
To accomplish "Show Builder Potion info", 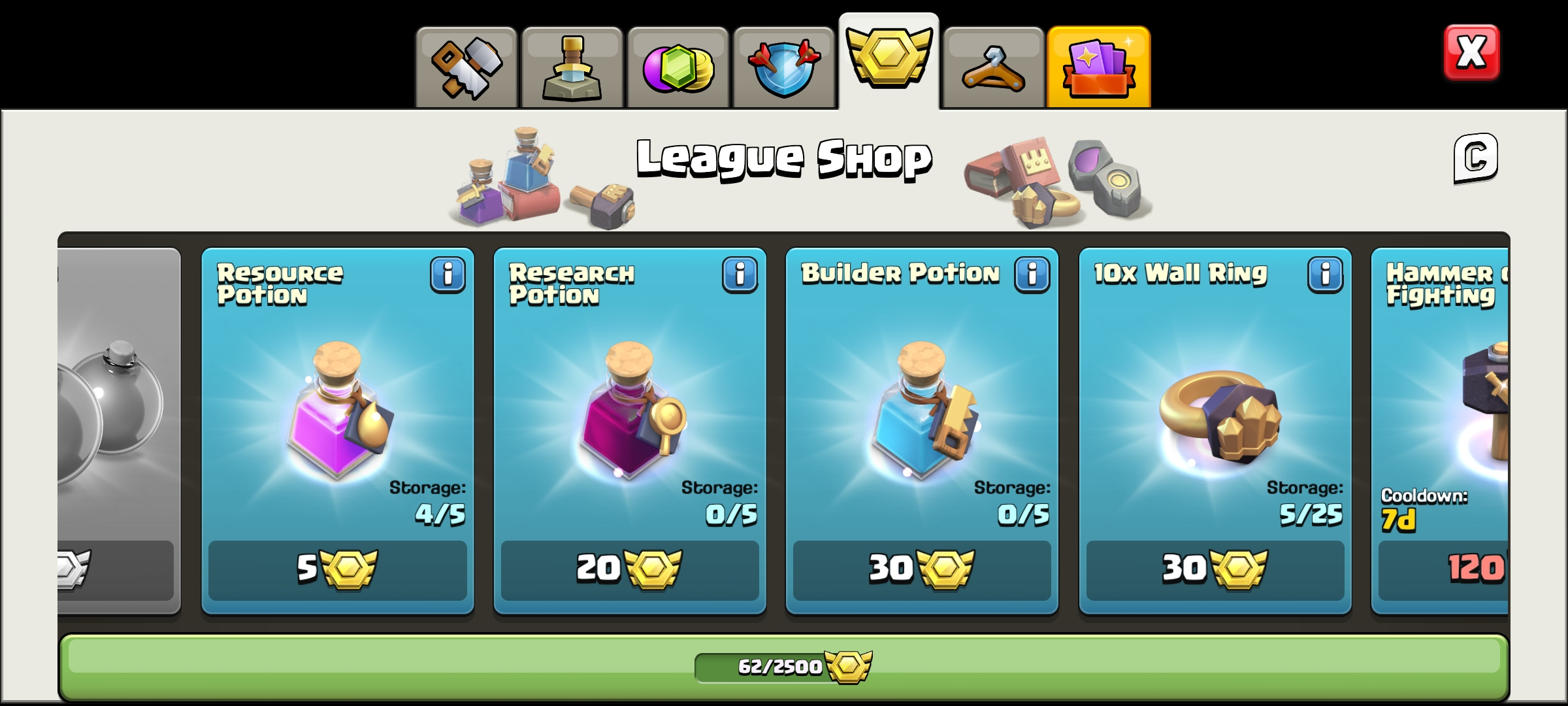I will click(1032, 275).
